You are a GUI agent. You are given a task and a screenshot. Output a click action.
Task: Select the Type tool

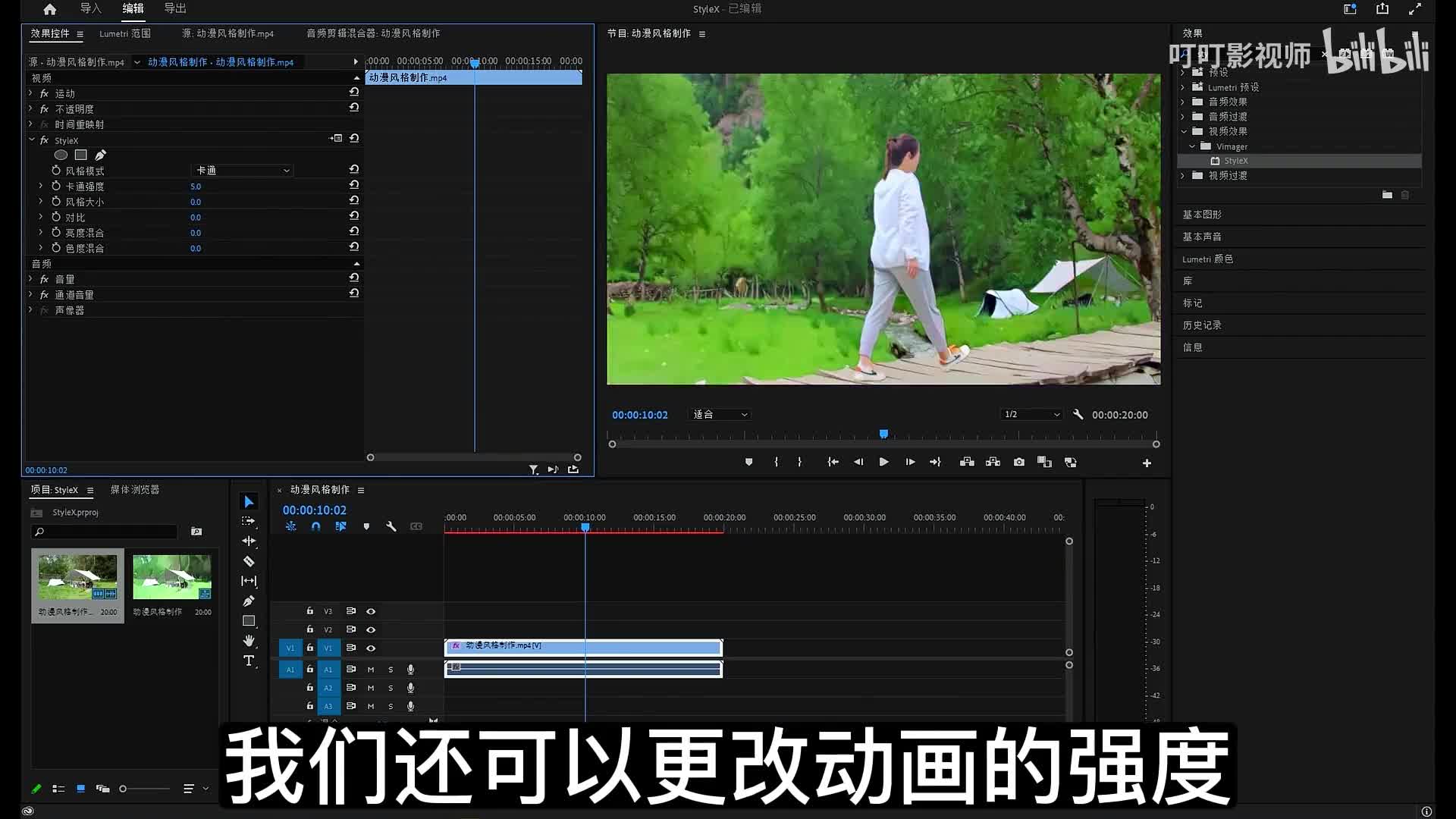point(249,661)
